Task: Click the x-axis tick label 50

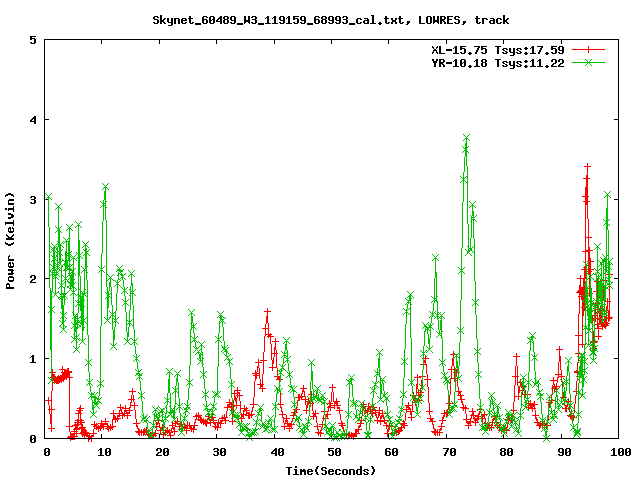Action: point(334,452)
